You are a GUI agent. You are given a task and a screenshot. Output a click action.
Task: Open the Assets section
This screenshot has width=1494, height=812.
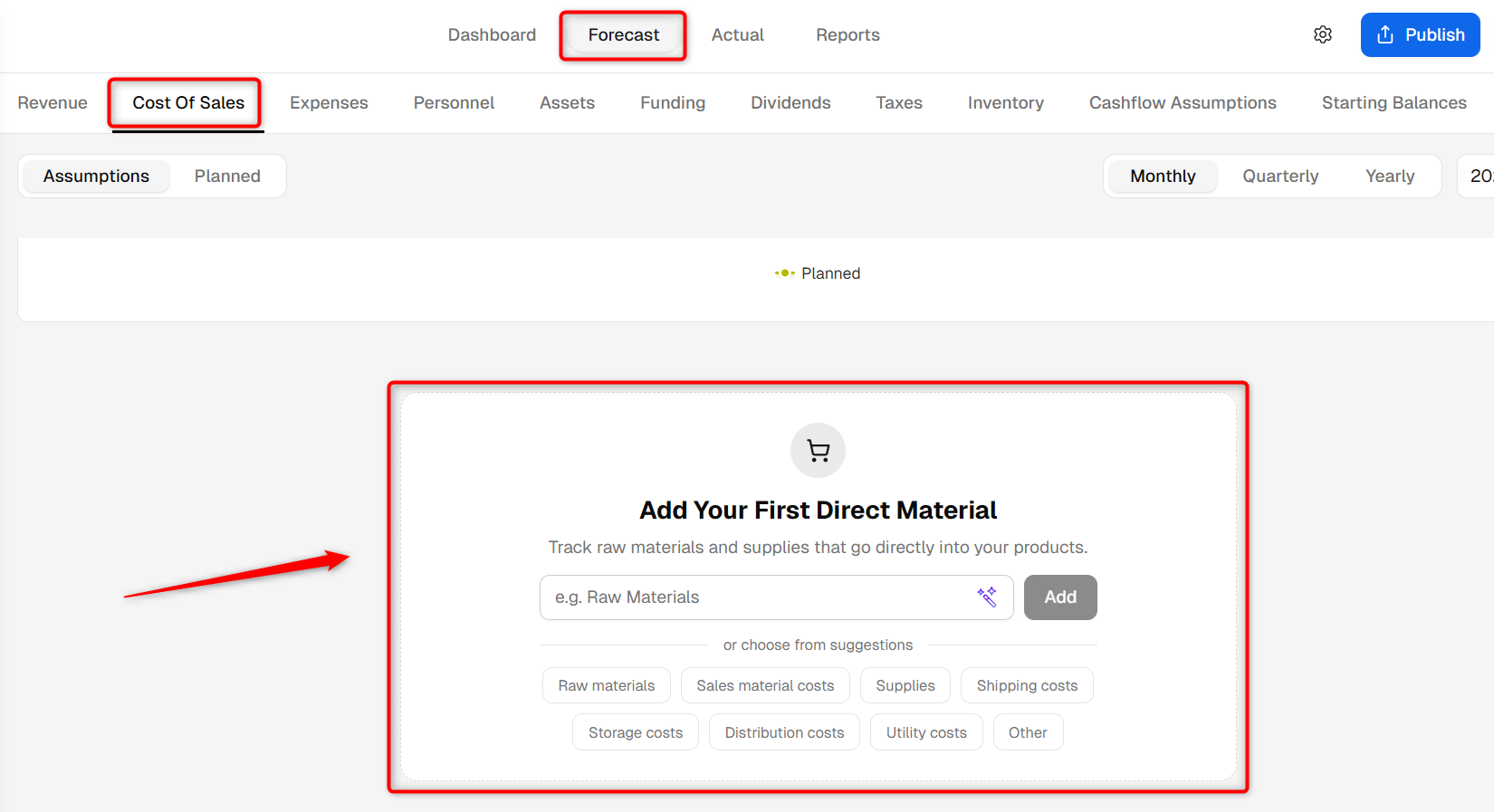[567, 102]
